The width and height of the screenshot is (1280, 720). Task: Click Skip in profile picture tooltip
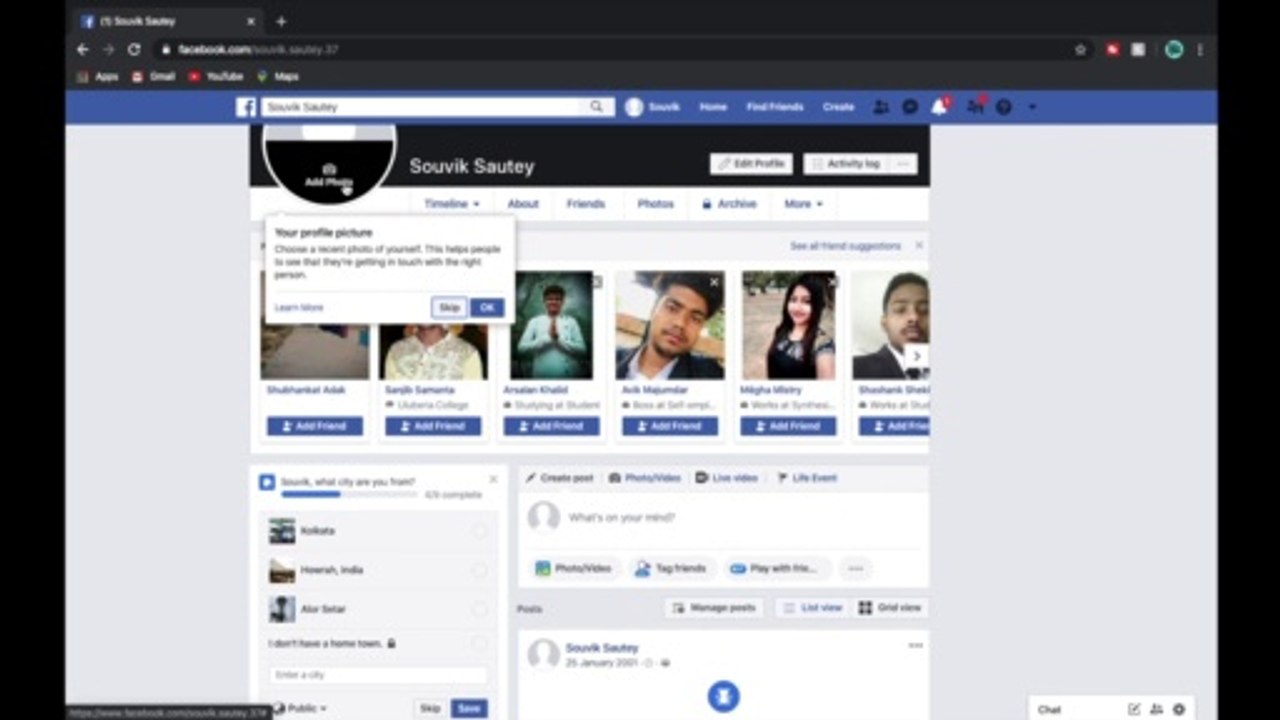[450, 308]
